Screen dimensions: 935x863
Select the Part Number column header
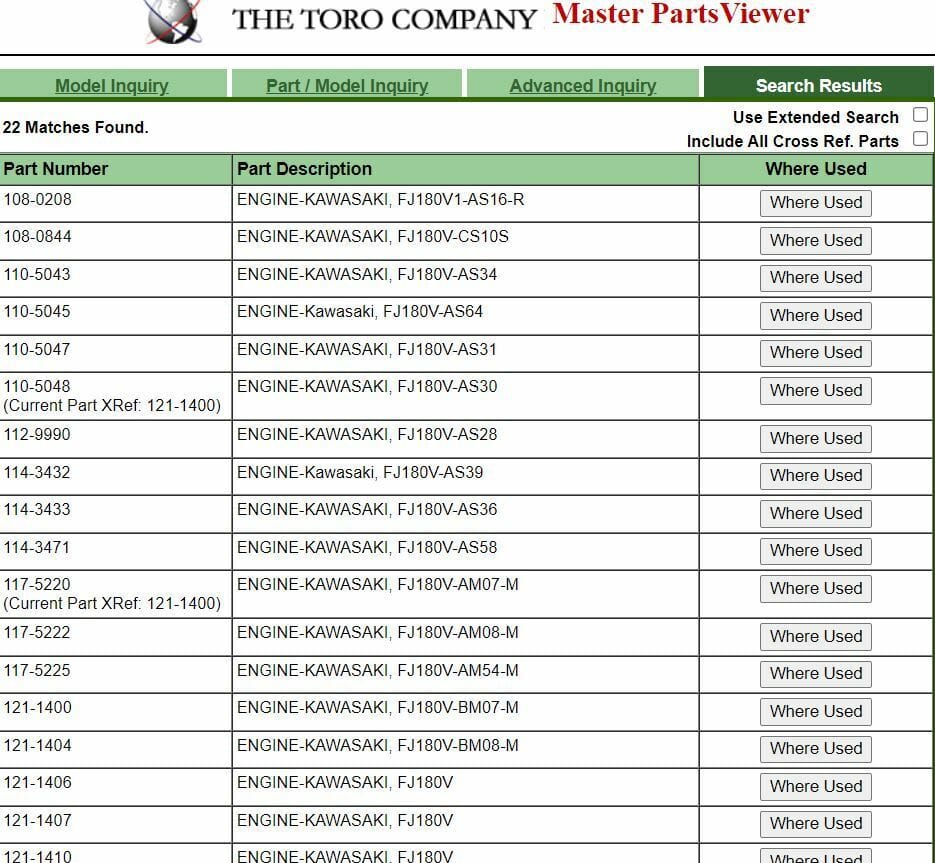click(x=56, y=169)
